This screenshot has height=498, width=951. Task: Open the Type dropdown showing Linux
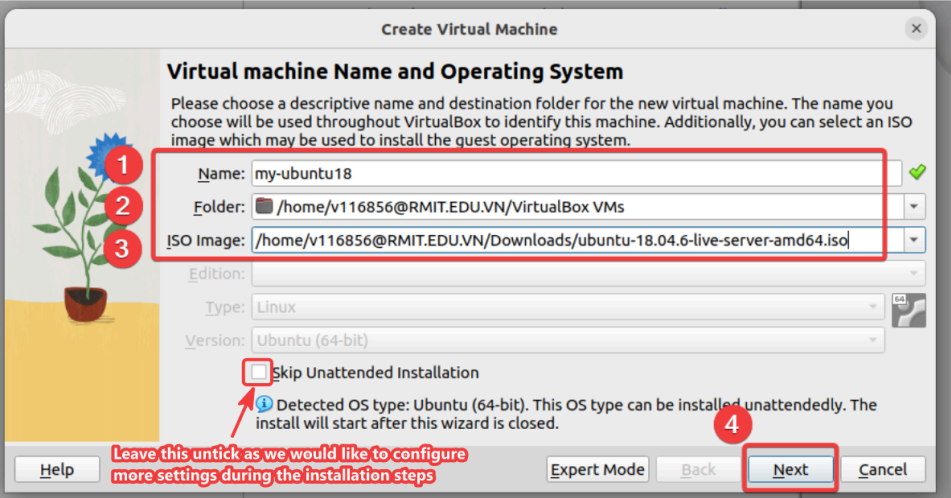568,307
